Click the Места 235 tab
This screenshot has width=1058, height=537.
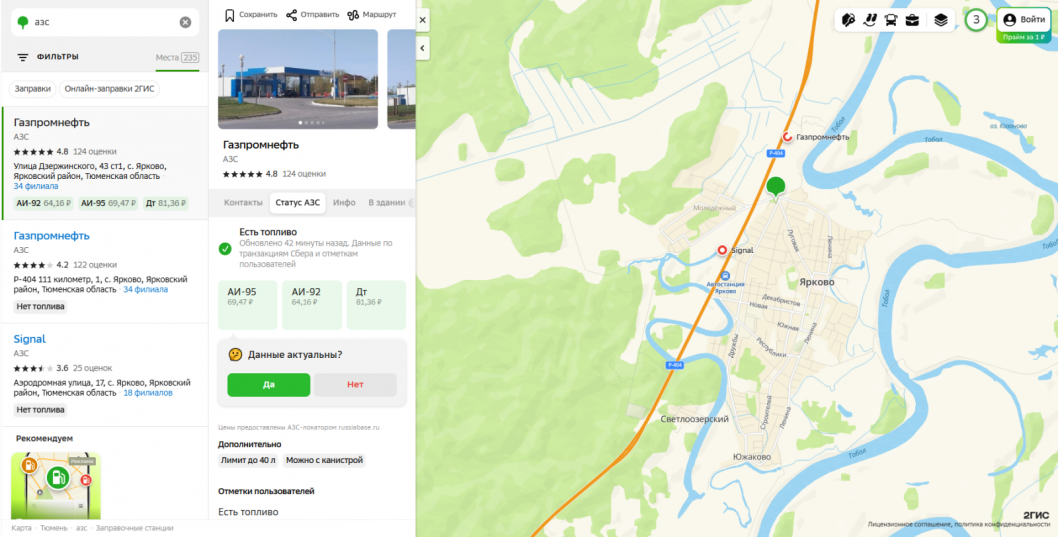(177, 57)
